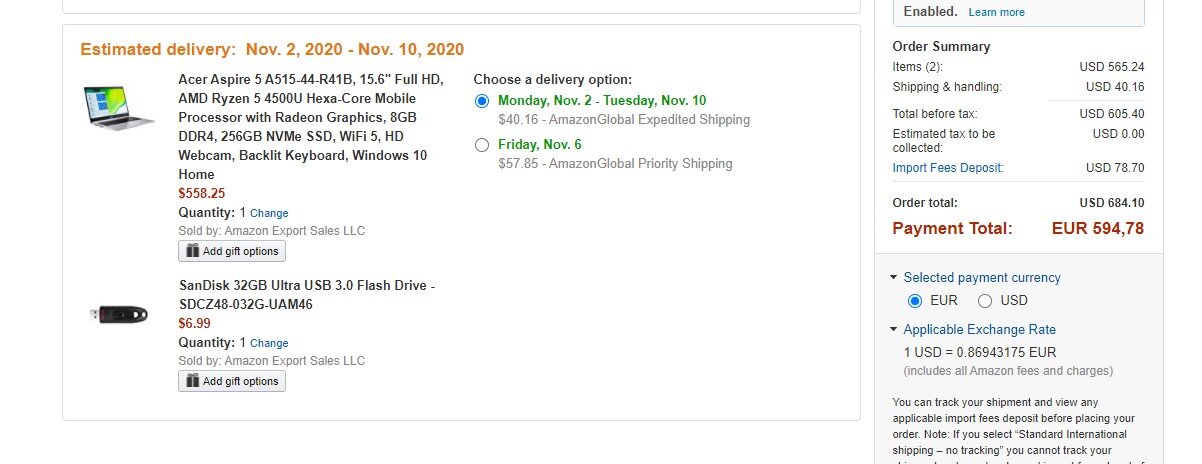Click the gift icon on laptop's gift options
The image size is (1202, 464).
point(191,250)
